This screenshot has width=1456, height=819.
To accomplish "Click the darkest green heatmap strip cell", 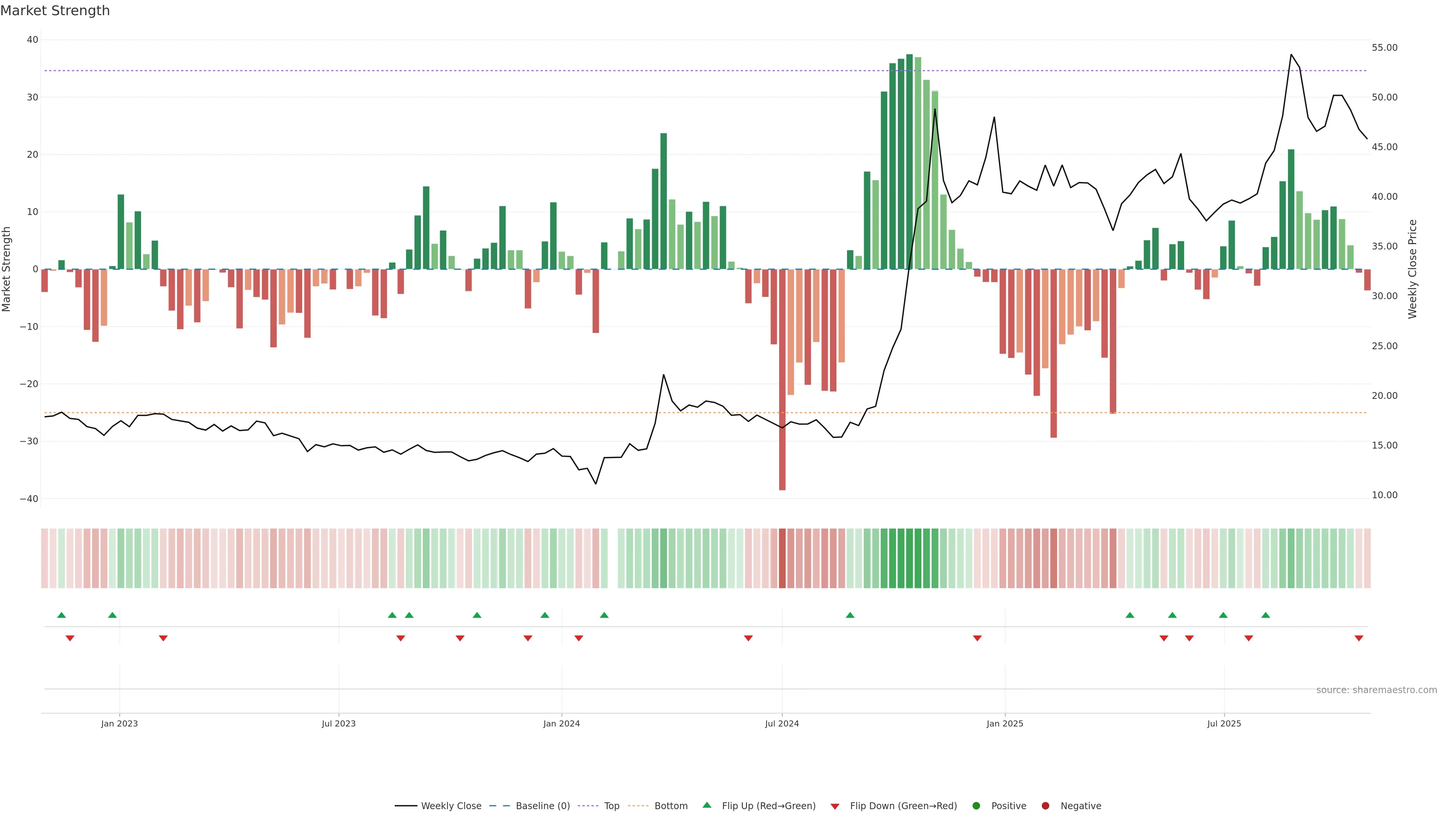I will pos(910,558).
